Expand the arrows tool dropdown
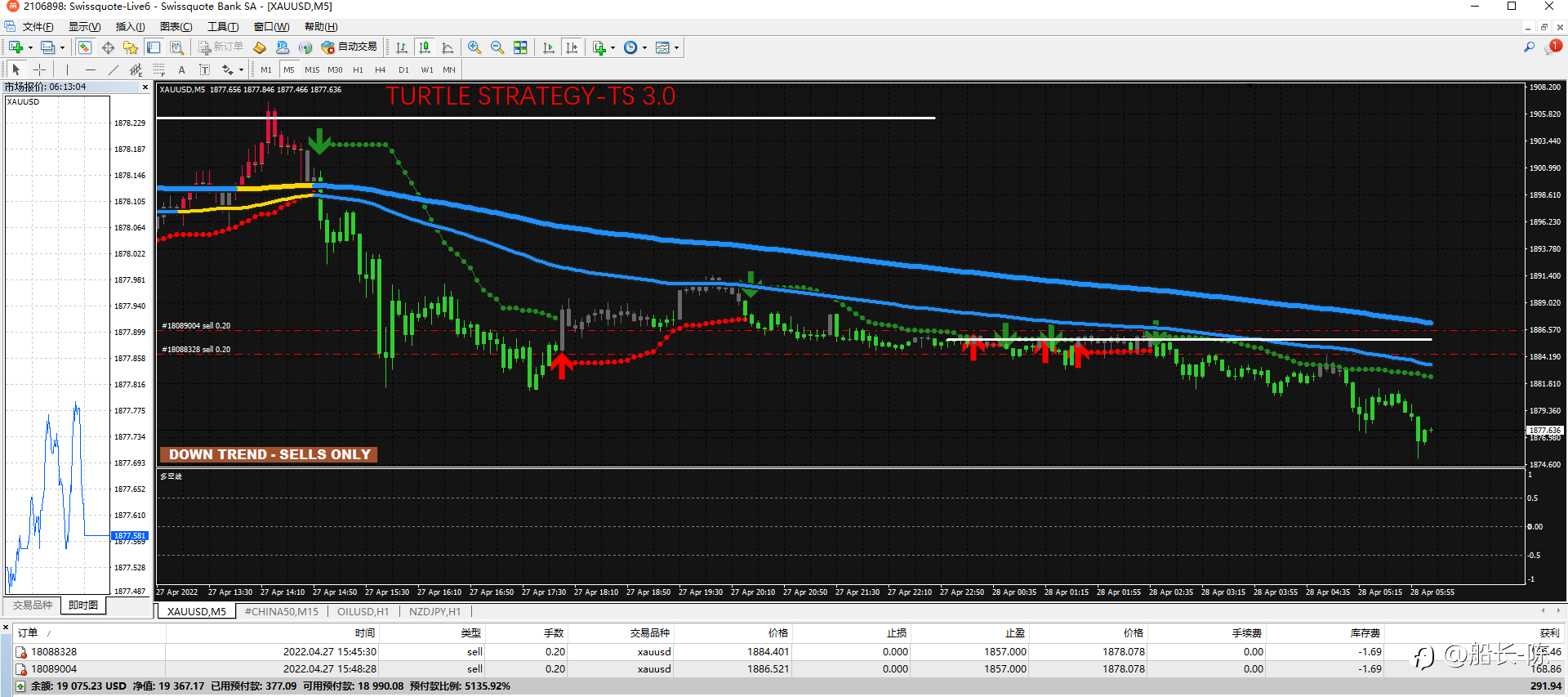 (x=241, y=69)
